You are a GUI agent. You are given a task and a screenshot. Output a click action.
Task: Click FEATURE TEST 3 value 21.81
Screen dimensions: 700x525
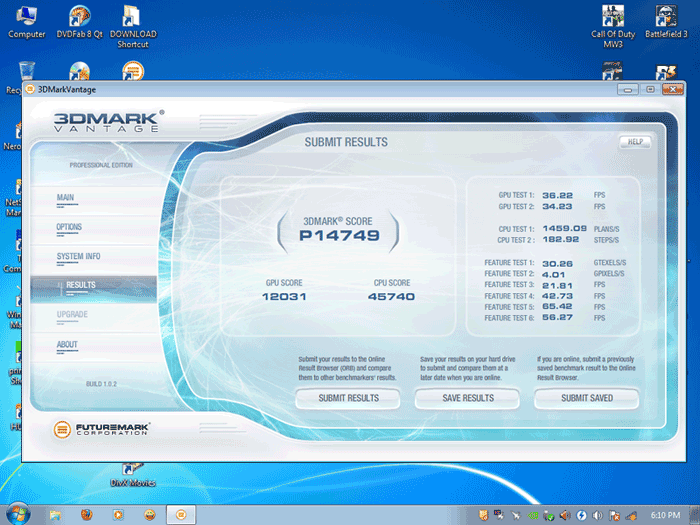[557, 285]
